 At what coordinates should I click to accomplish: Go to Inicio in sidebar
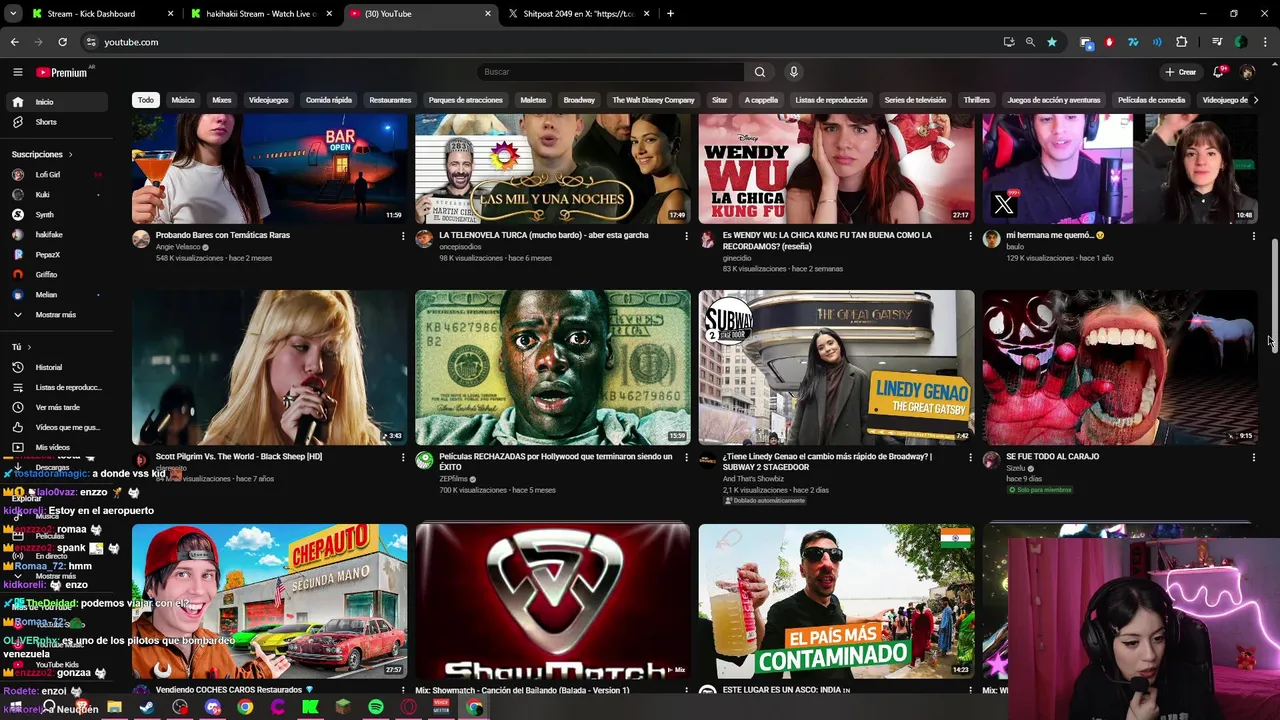tap(58, 102)
